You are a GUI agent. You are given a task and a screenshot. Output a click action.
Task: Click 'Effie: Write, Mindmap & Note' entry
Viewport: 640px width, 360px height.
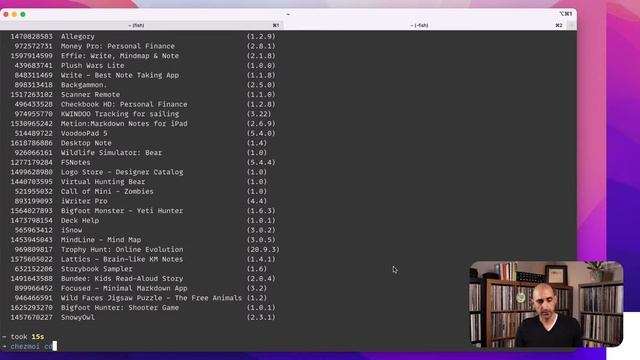[x=120, y=56]
